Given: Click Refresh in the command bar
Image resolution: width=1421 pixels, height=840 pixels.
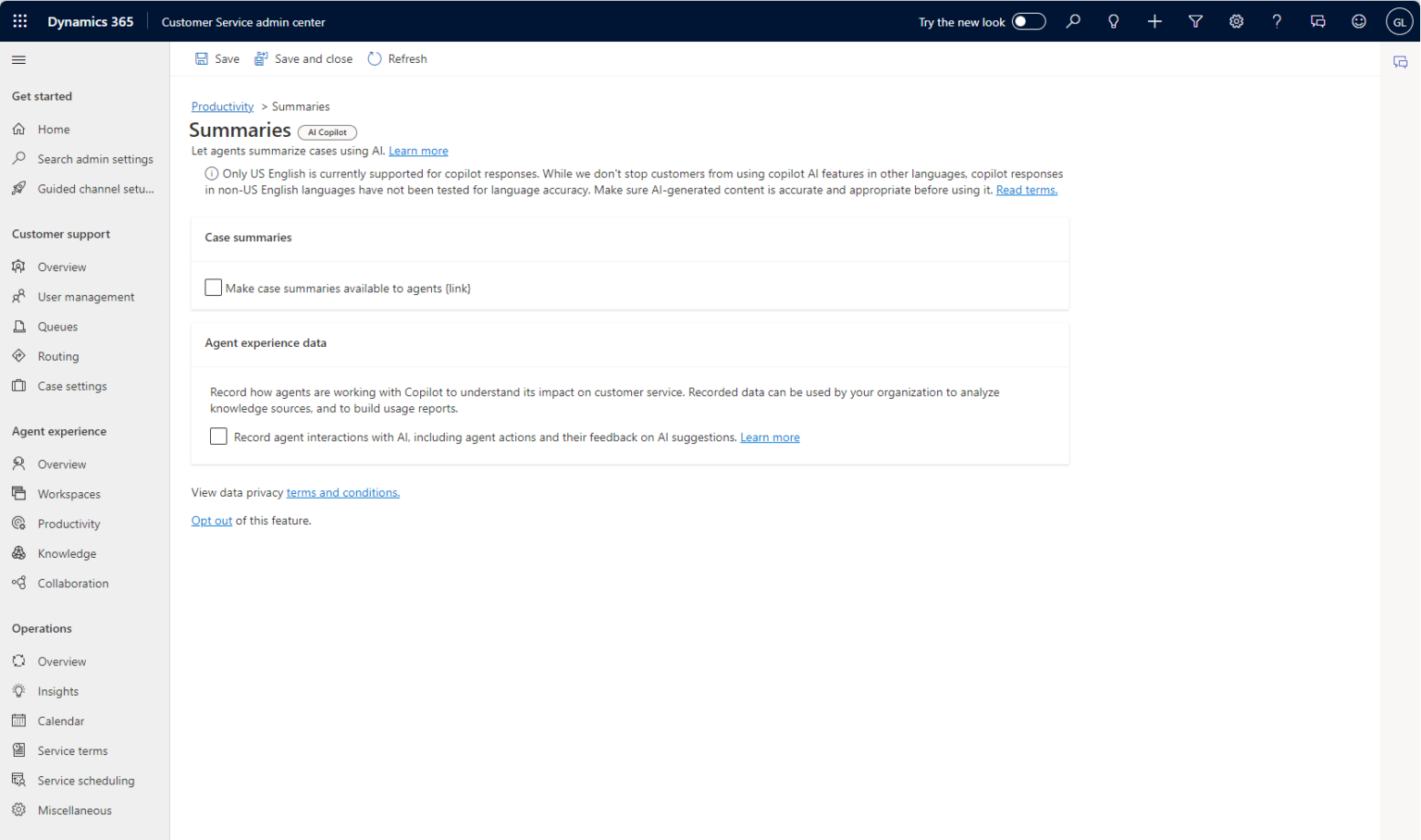Looking at the screenshot, I should click(x=397, y=58).
